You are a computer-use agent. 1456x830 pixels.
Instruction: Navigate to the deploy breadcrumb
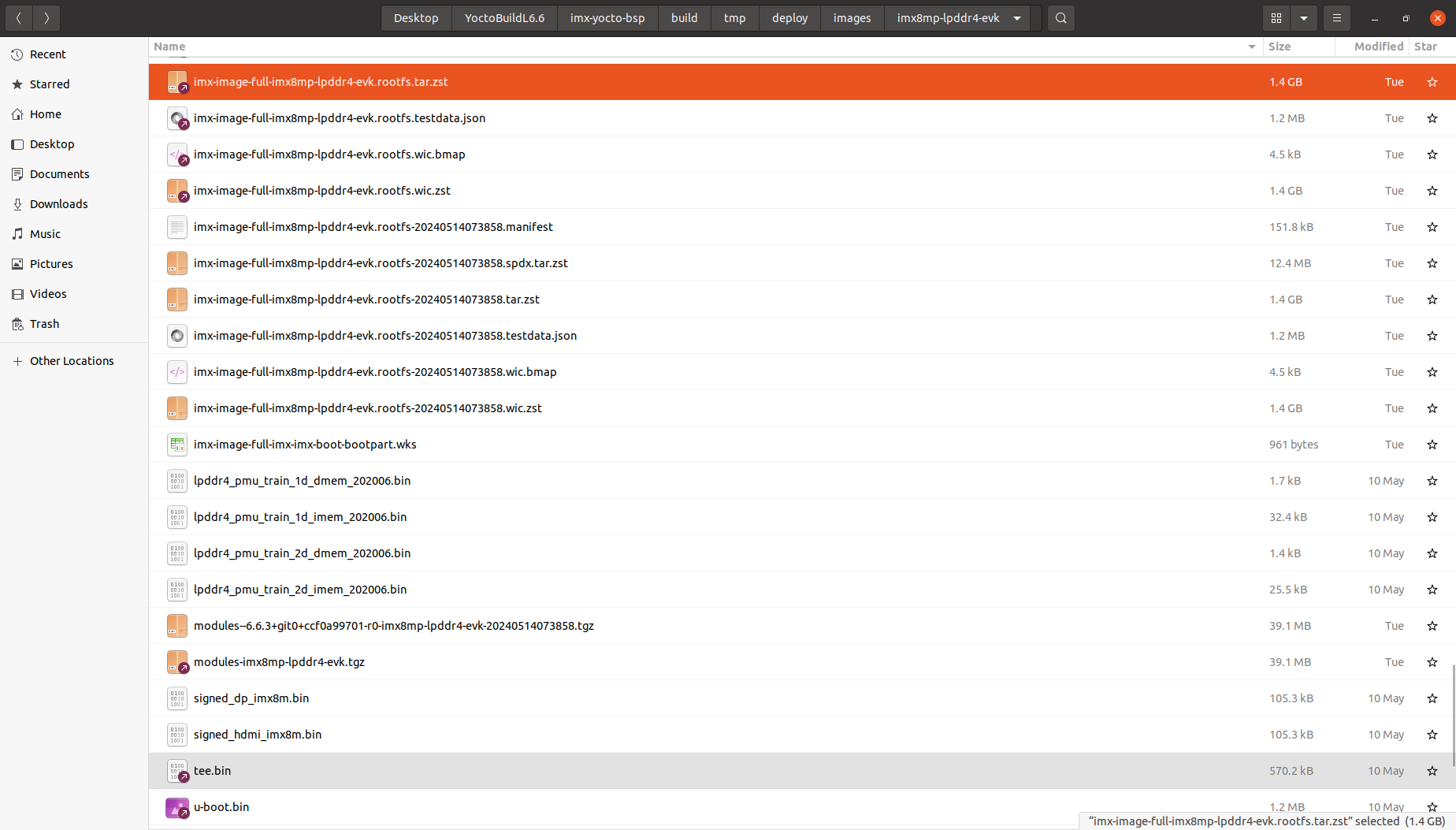click(789, 17)
